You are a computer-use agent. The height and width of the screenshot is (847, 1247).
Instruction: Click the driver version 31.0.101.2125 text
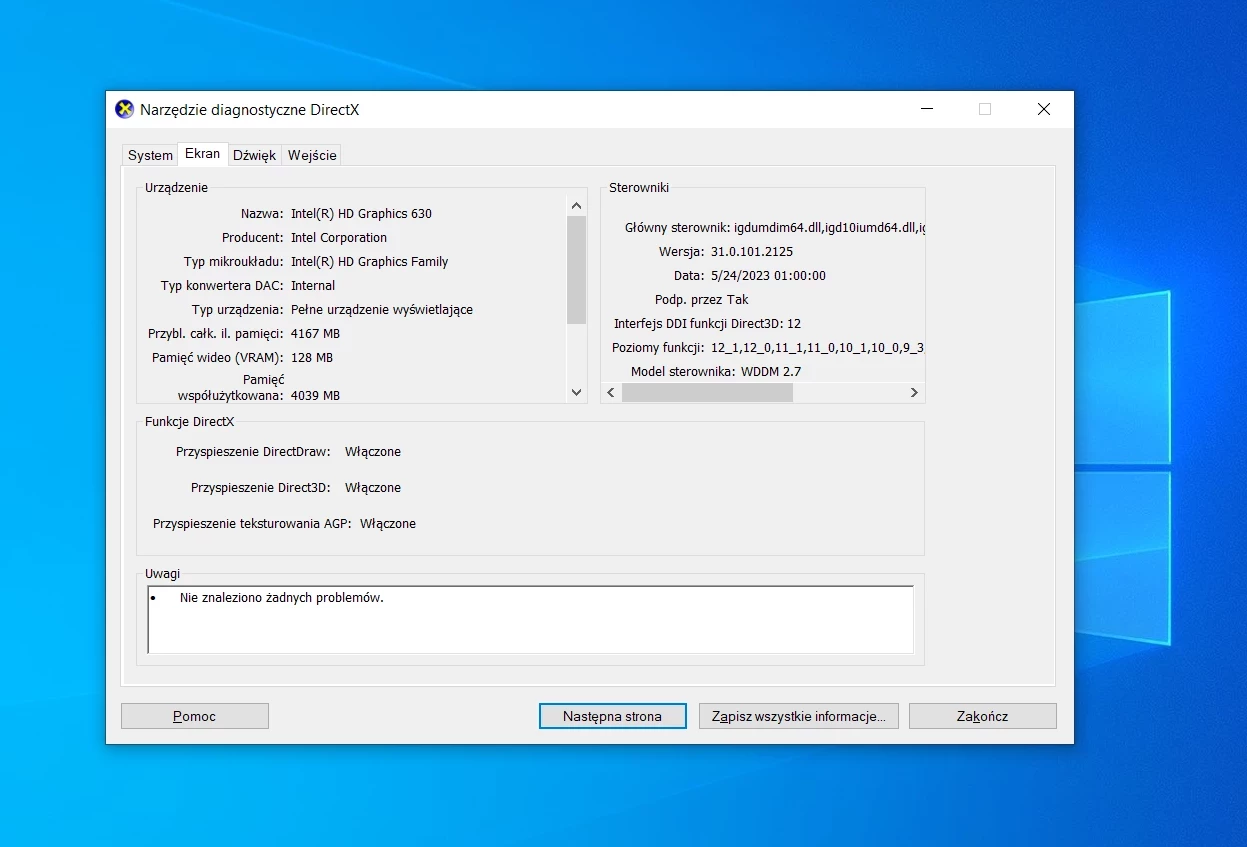point(752,251)
